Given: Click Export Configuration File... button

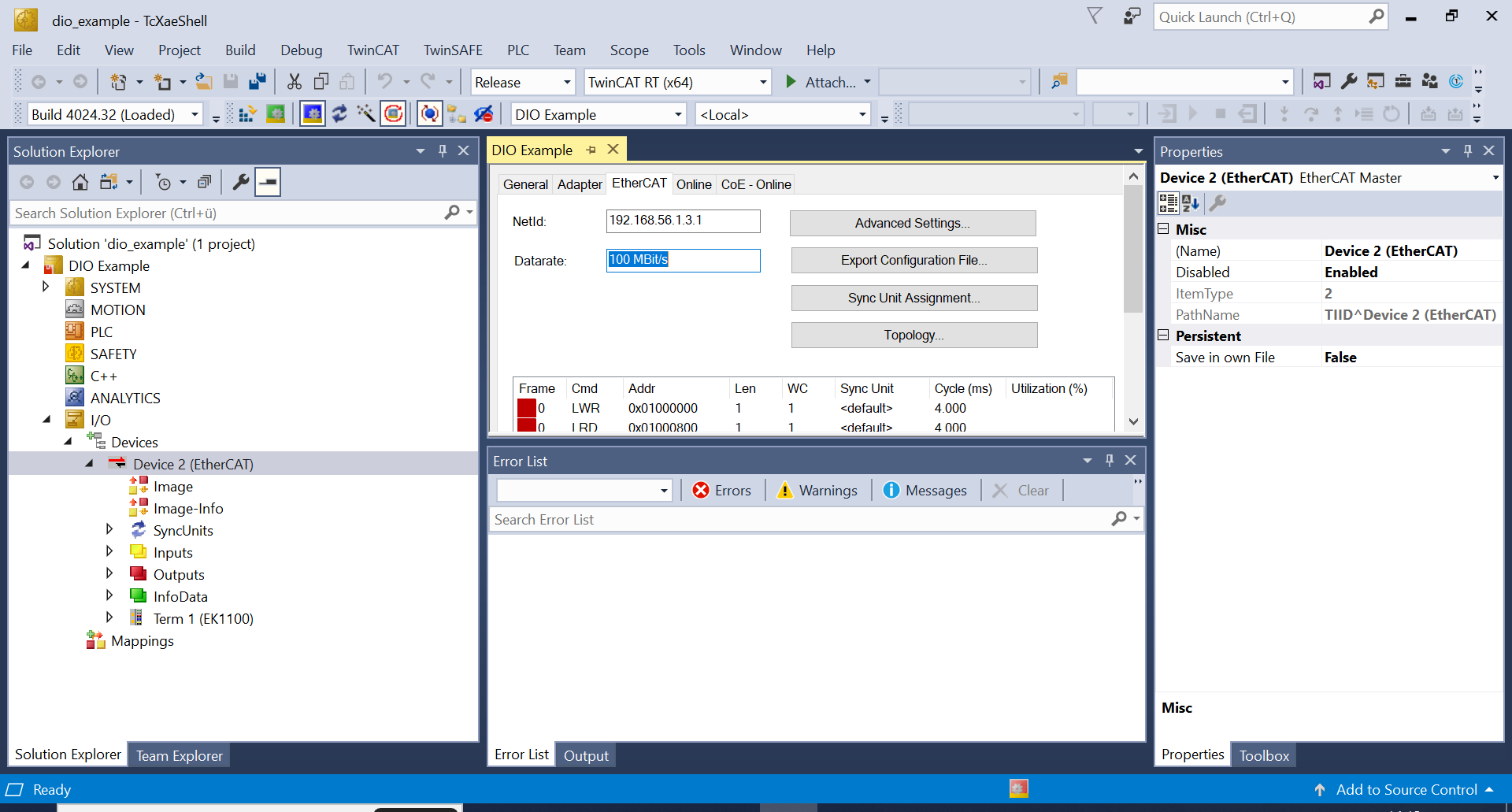Looking at the screenshot, I should pyautogui.click(x=914, y=260).
